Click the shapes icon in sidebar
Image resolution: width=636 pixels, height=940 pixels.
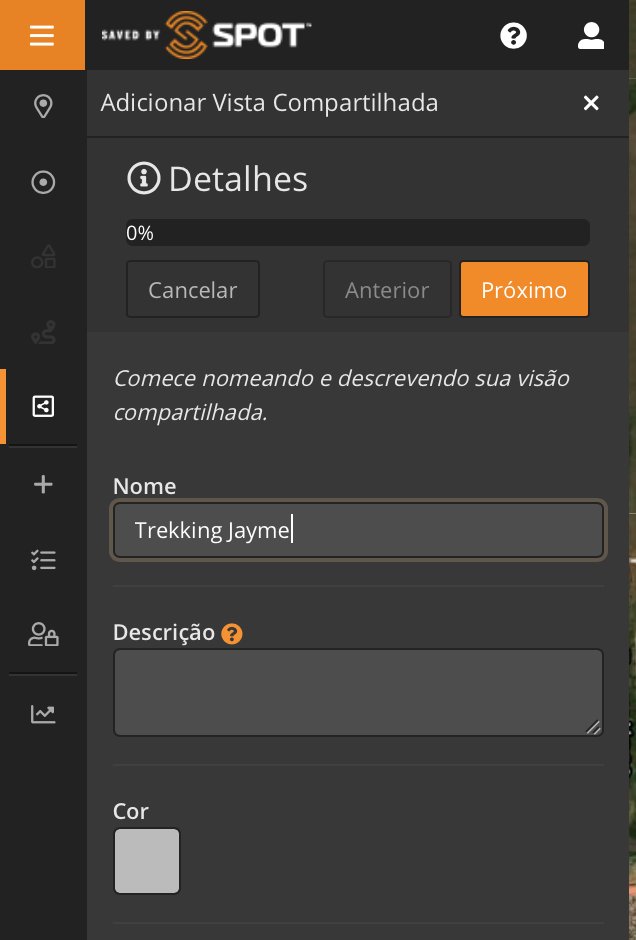43,258
